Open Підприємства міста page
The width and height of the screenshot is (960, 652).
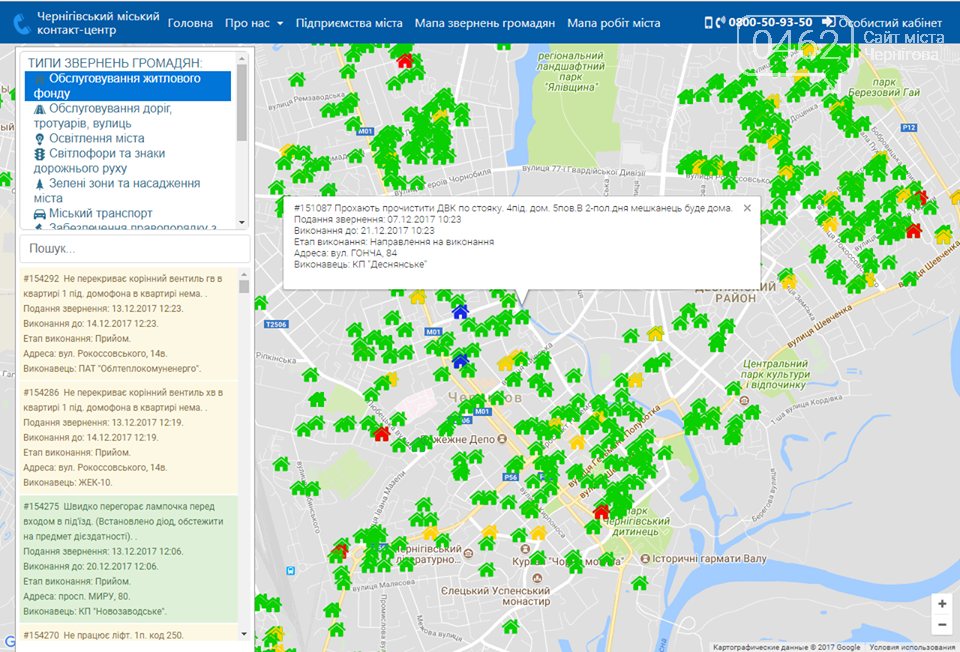click(x=349, y=23)
